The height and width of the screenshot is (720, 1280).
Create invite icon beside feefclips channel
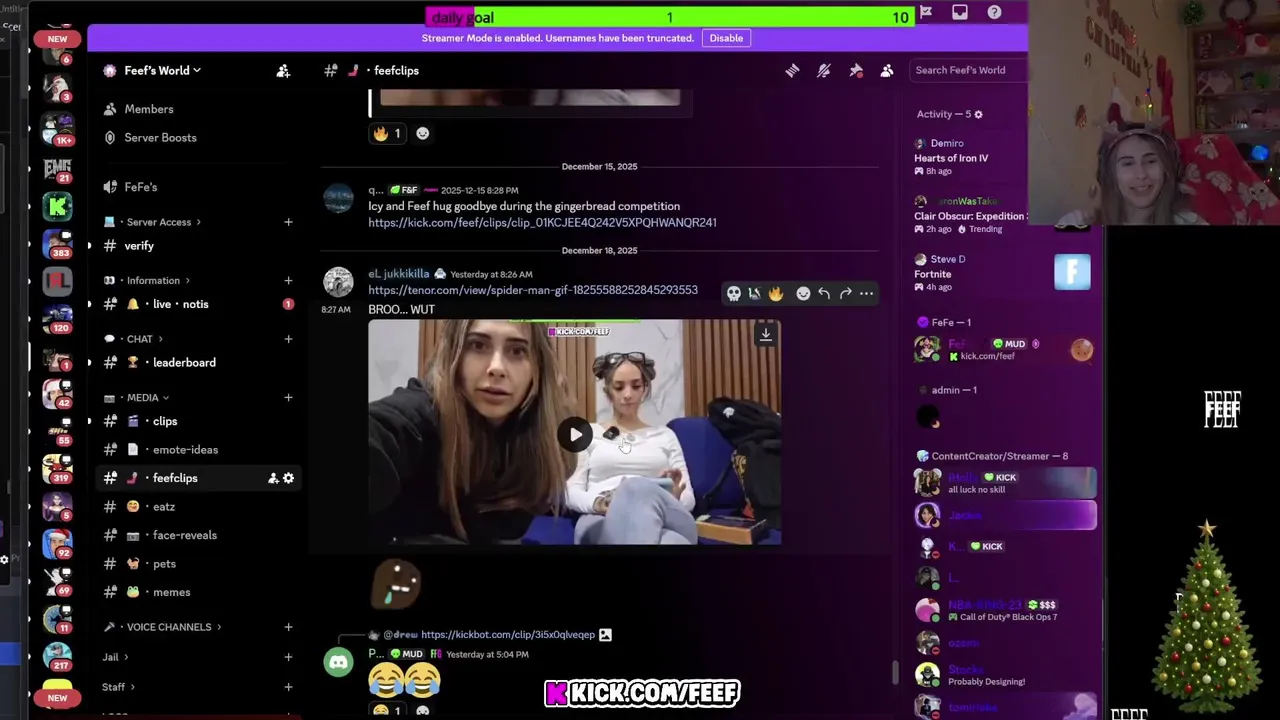click(x=273, y=478)
